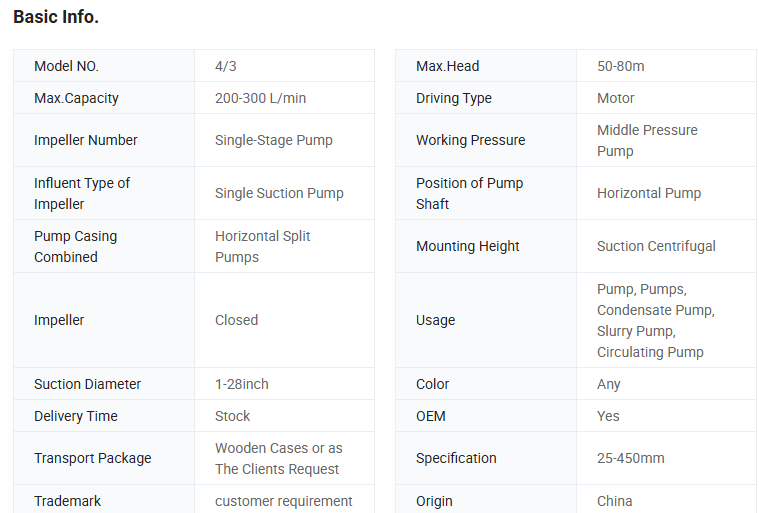
Task: Select the 50-80m max head value
Action: [x=621, y=66]
